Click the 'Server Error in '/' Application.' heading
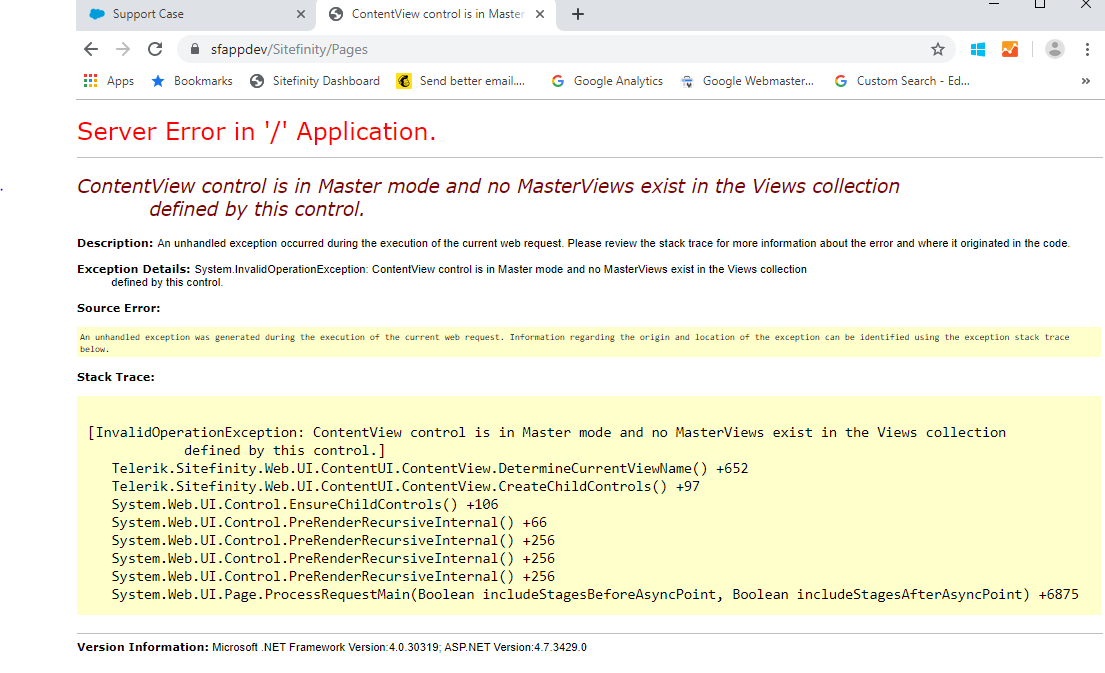 [x=257, y=131]
